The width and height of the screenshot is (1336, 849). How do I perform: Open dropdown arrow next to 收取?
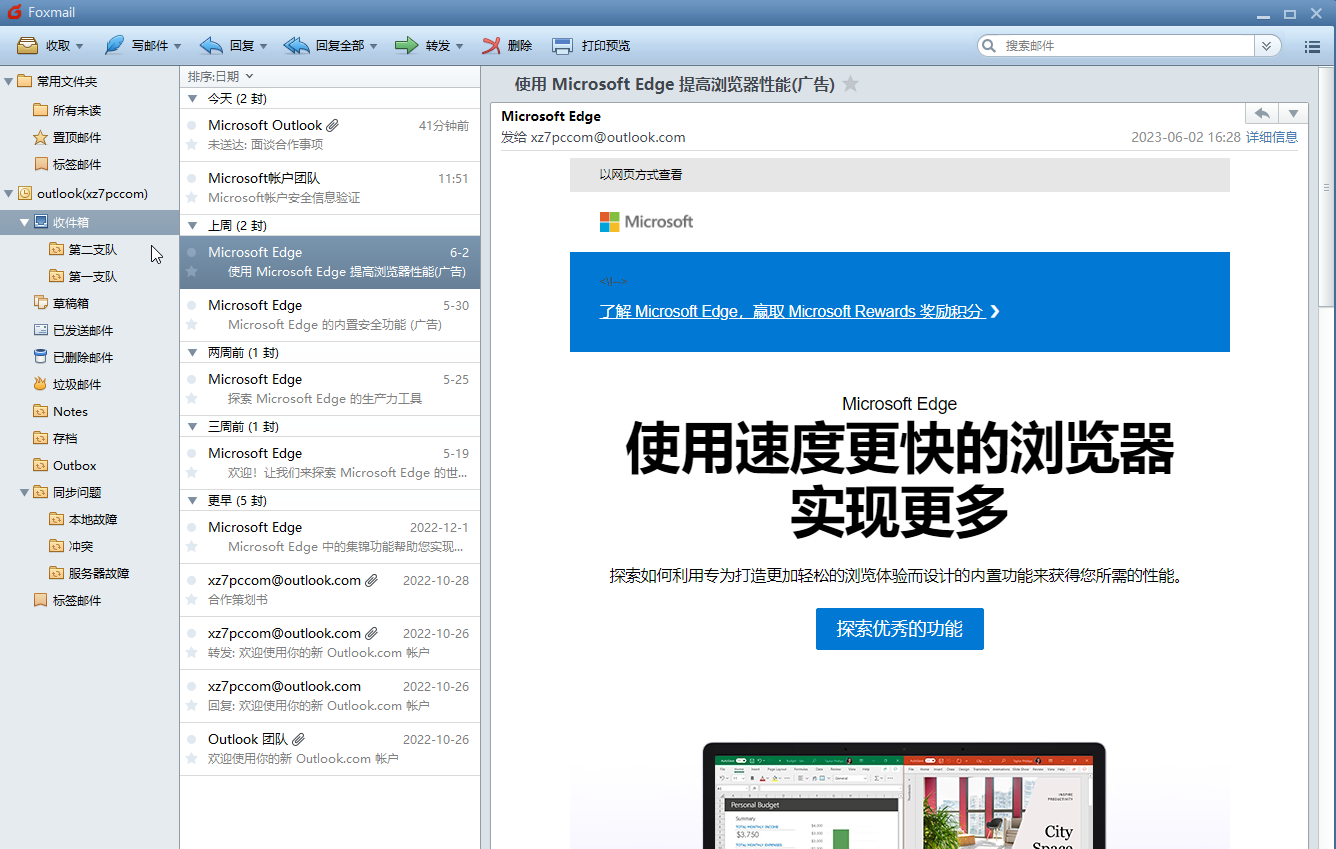pos(80,46)
